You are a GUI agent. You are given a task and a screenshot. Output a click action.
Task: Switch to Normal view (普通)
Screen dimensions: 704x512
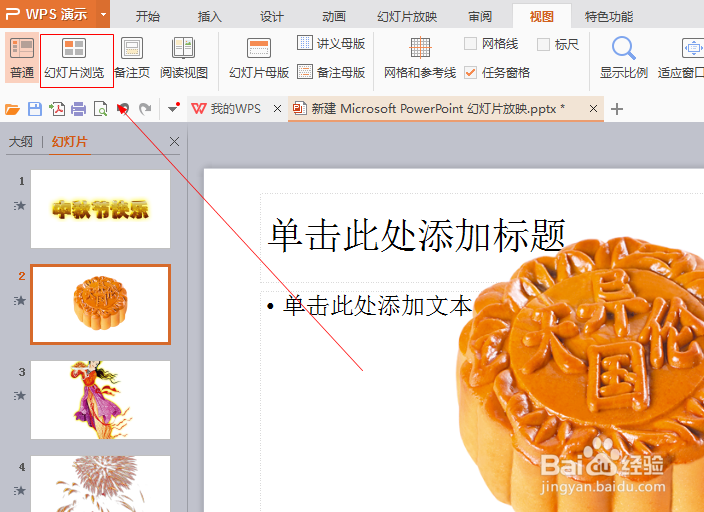pos(22,57)
